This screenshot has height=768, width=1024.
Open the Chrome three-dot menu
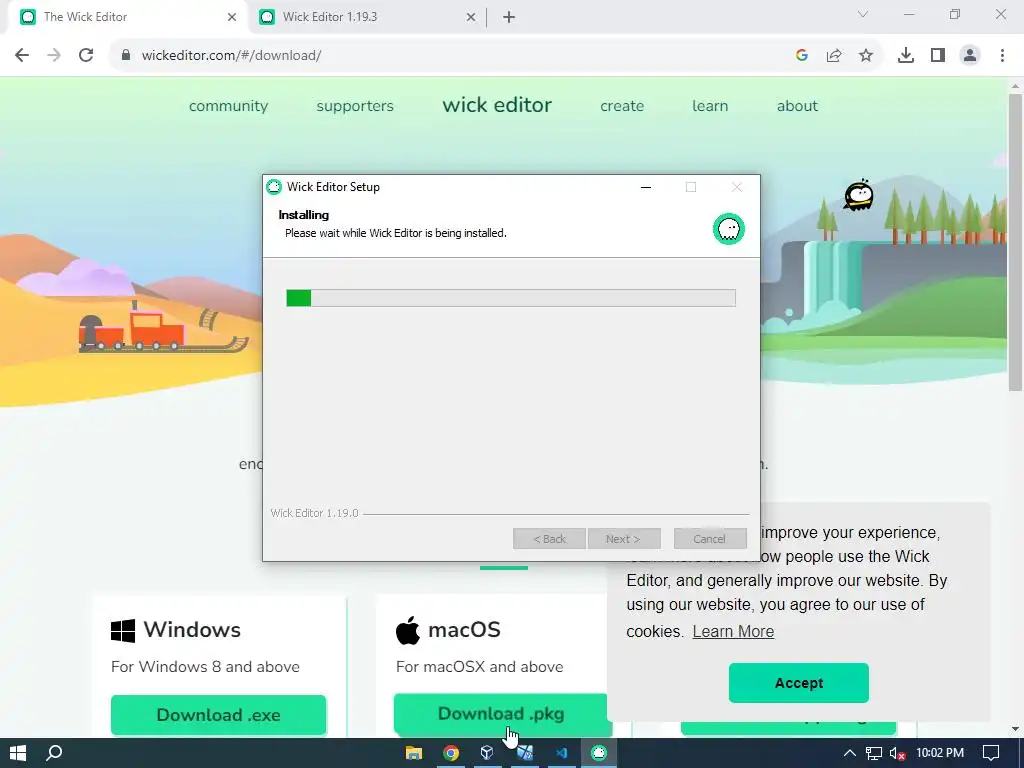pyautogui.click(x=1002, y=56)
